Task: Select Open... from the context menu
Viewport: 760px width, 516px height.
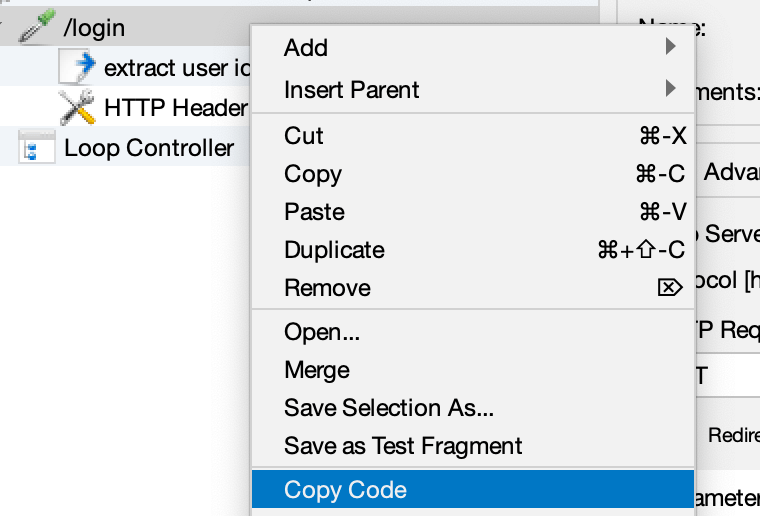Action: coord(322,331)
